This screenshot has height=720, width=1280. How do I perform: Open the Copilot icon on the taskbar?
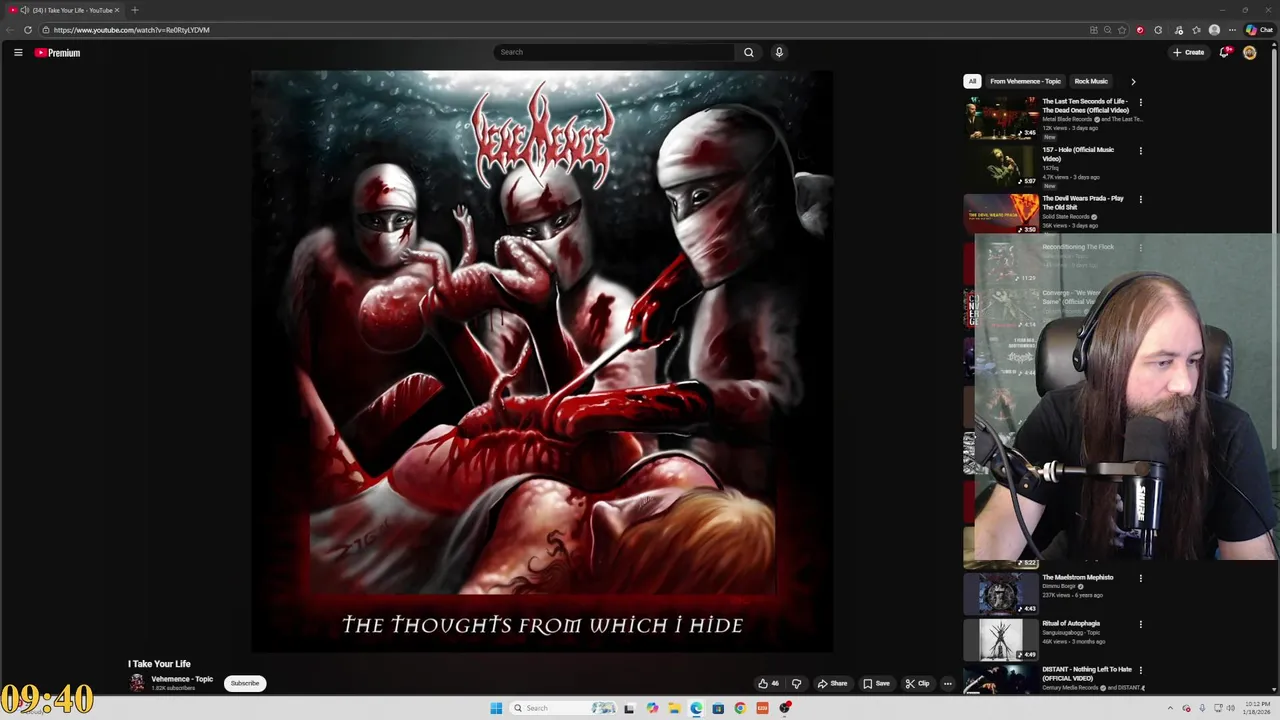click(x=652, y=708)
